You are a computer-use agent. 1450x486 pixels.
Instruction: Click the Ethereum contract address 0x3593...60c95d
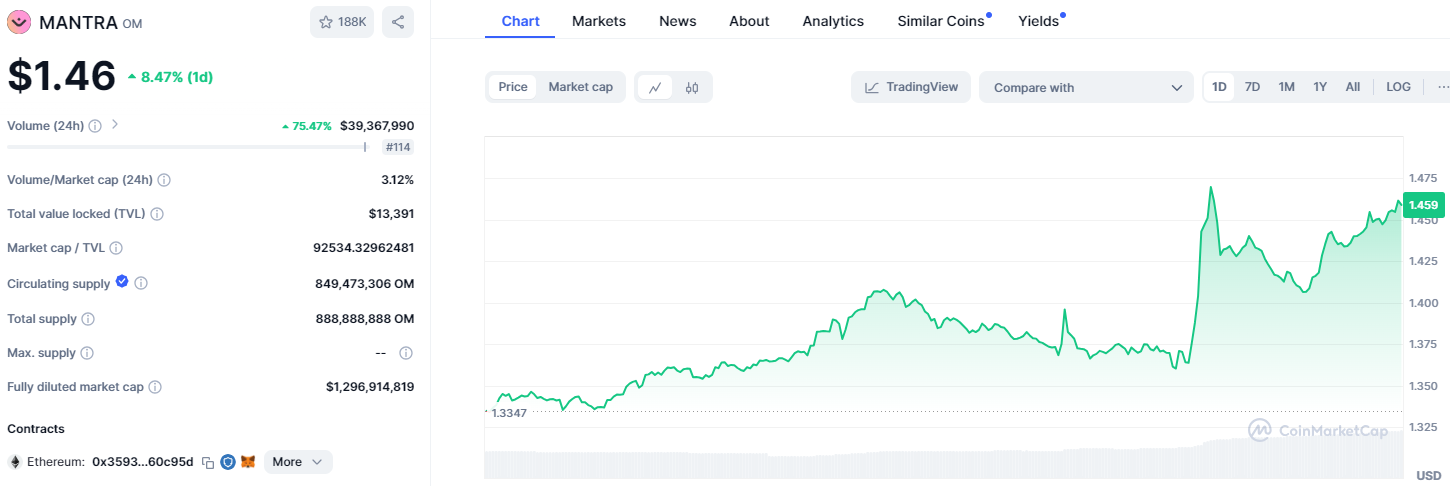click(x=143, y=462)
